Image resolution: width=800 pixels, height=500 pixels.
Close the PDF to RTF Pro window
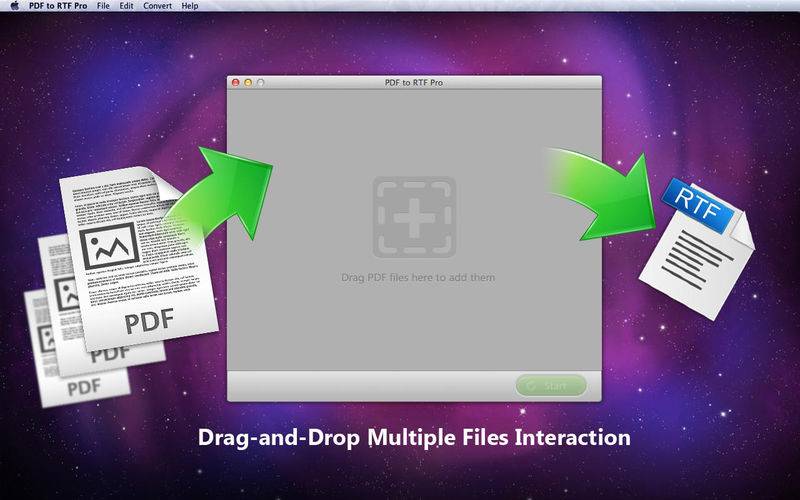(236, 82)
